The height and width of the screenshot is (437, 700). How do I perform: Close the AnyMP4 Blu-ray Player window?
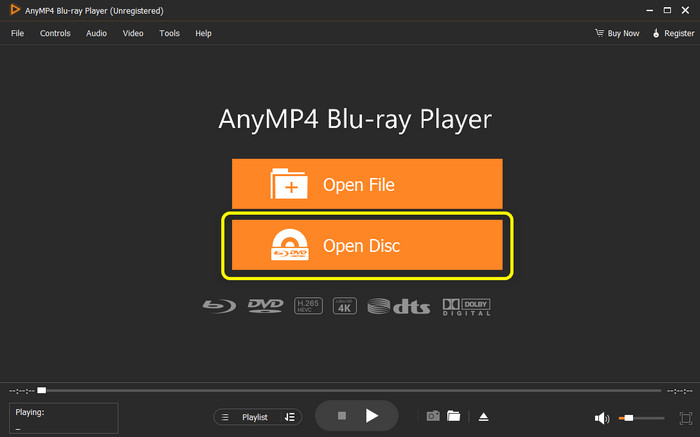tap(685, 10)
